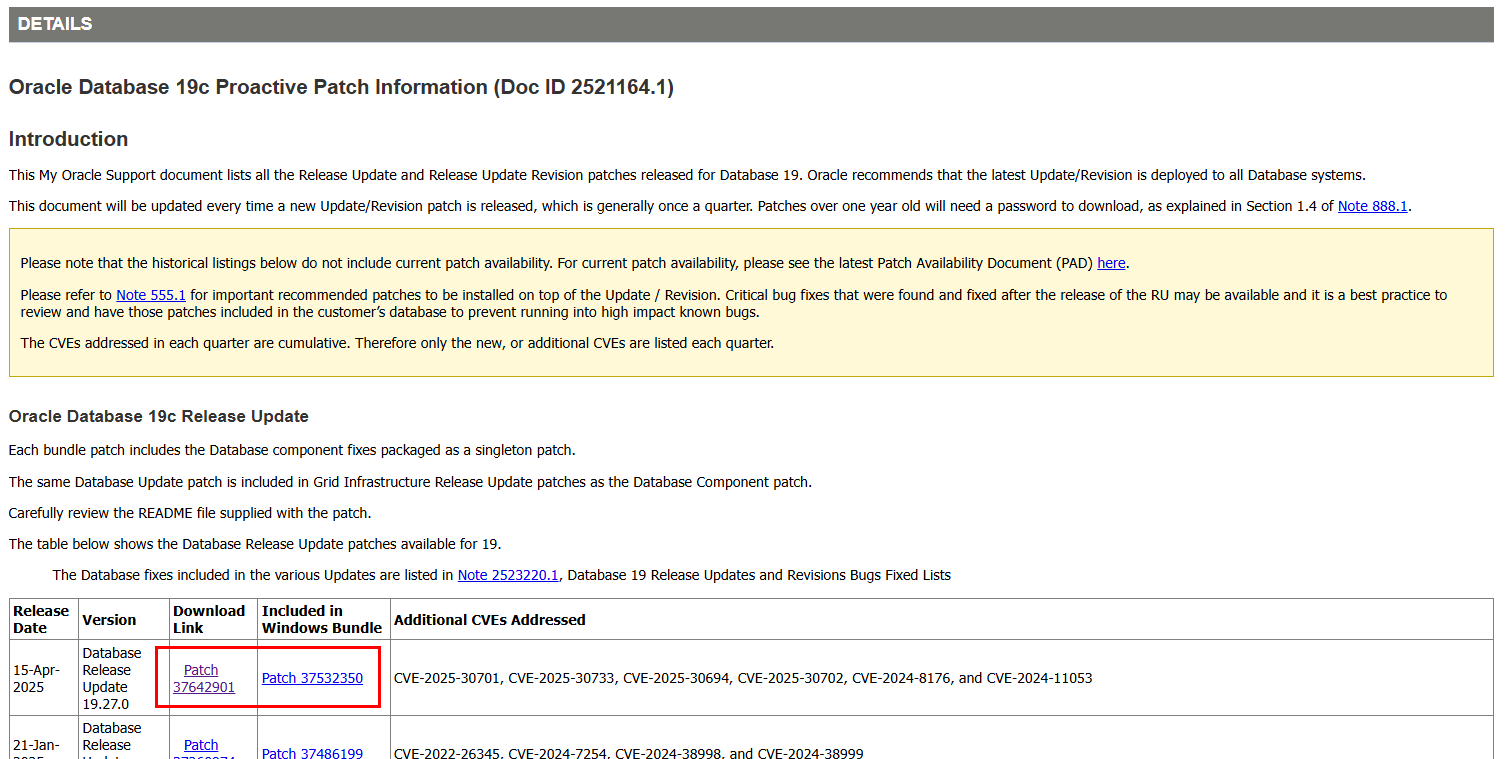Click the Database Release Update 19.27.0 cell
The width and height of the screenshot is (1507, 759).
click(x=124, y=678)
